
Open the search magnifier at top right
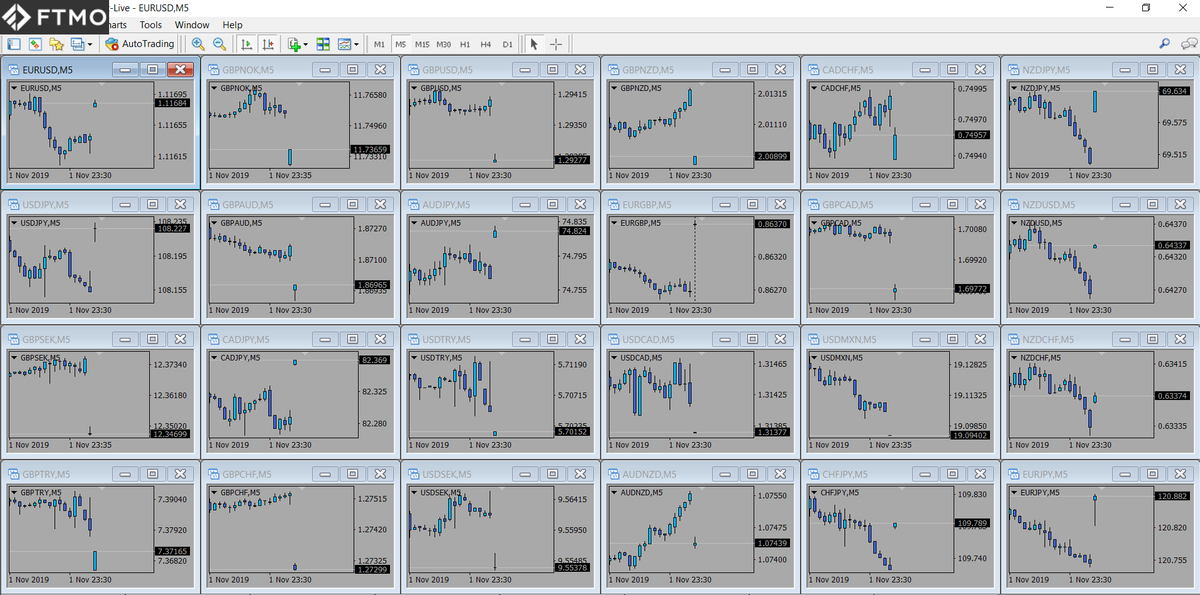coord(1164,44)
